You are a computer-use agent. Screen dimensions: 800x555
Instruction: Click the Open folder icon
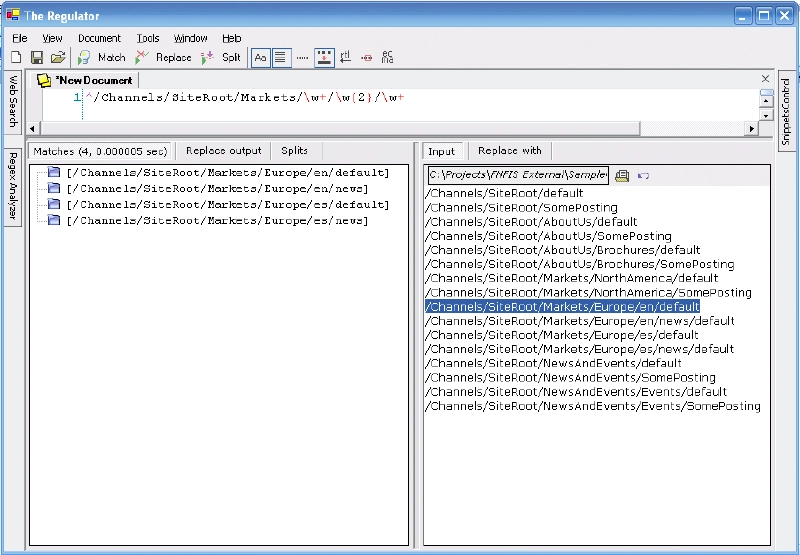point(58,58)
